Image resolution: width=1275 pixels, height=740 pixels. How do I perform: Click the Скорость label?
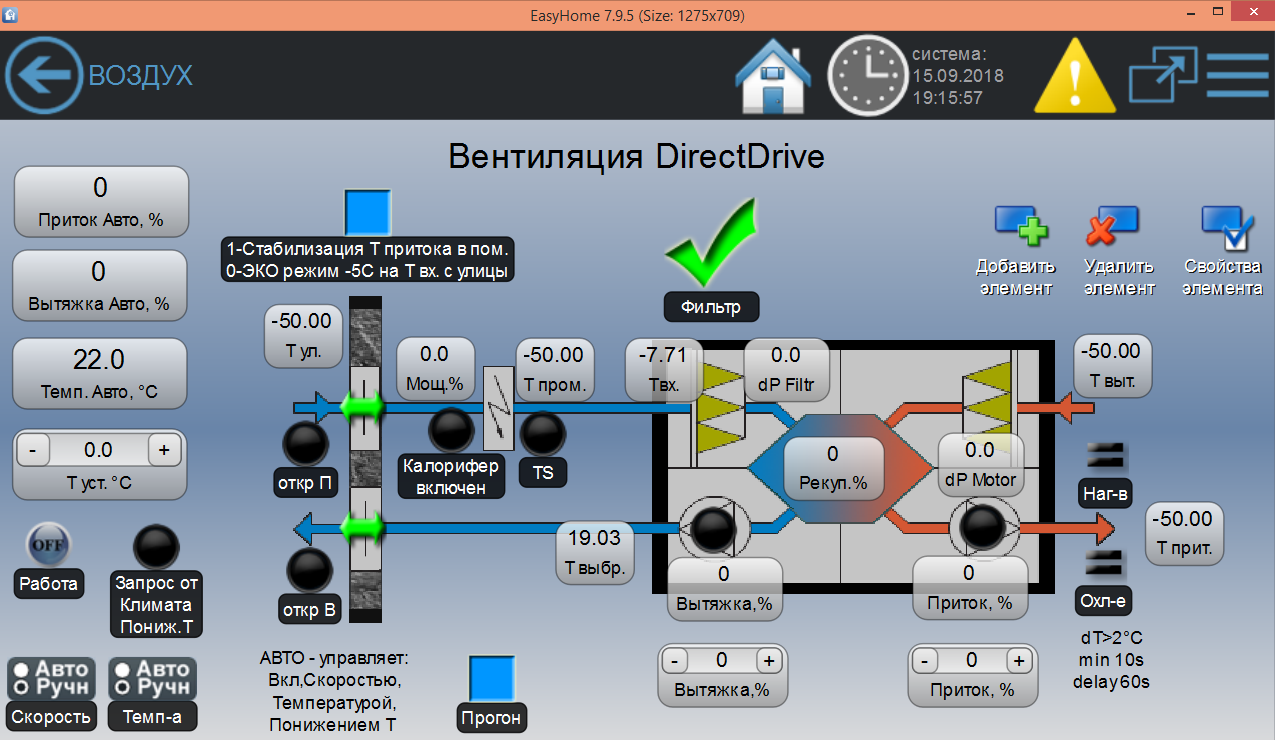click(x=52, y=716)
